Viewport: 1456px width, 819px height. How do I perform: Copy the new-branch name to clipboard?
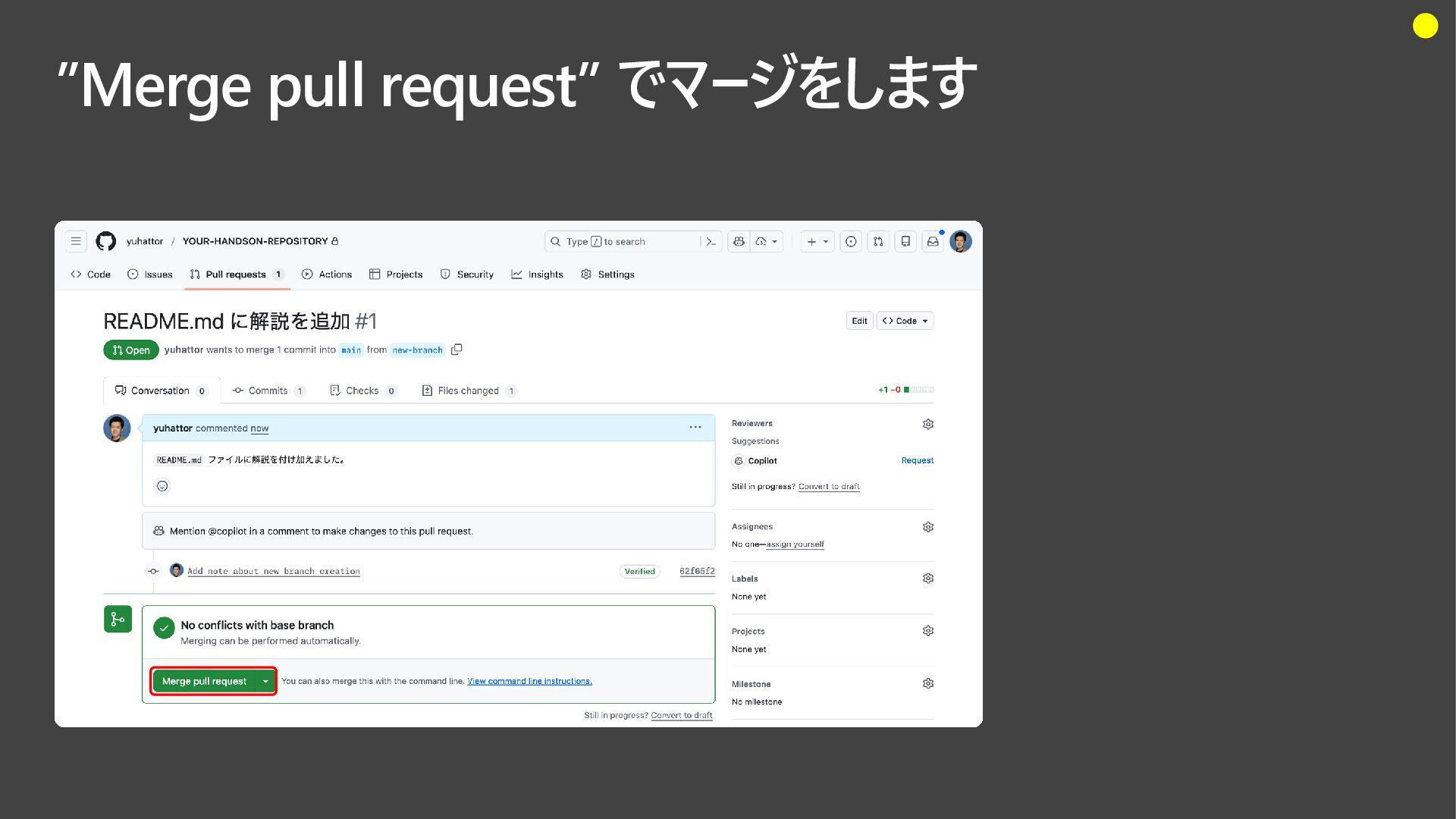457,350
